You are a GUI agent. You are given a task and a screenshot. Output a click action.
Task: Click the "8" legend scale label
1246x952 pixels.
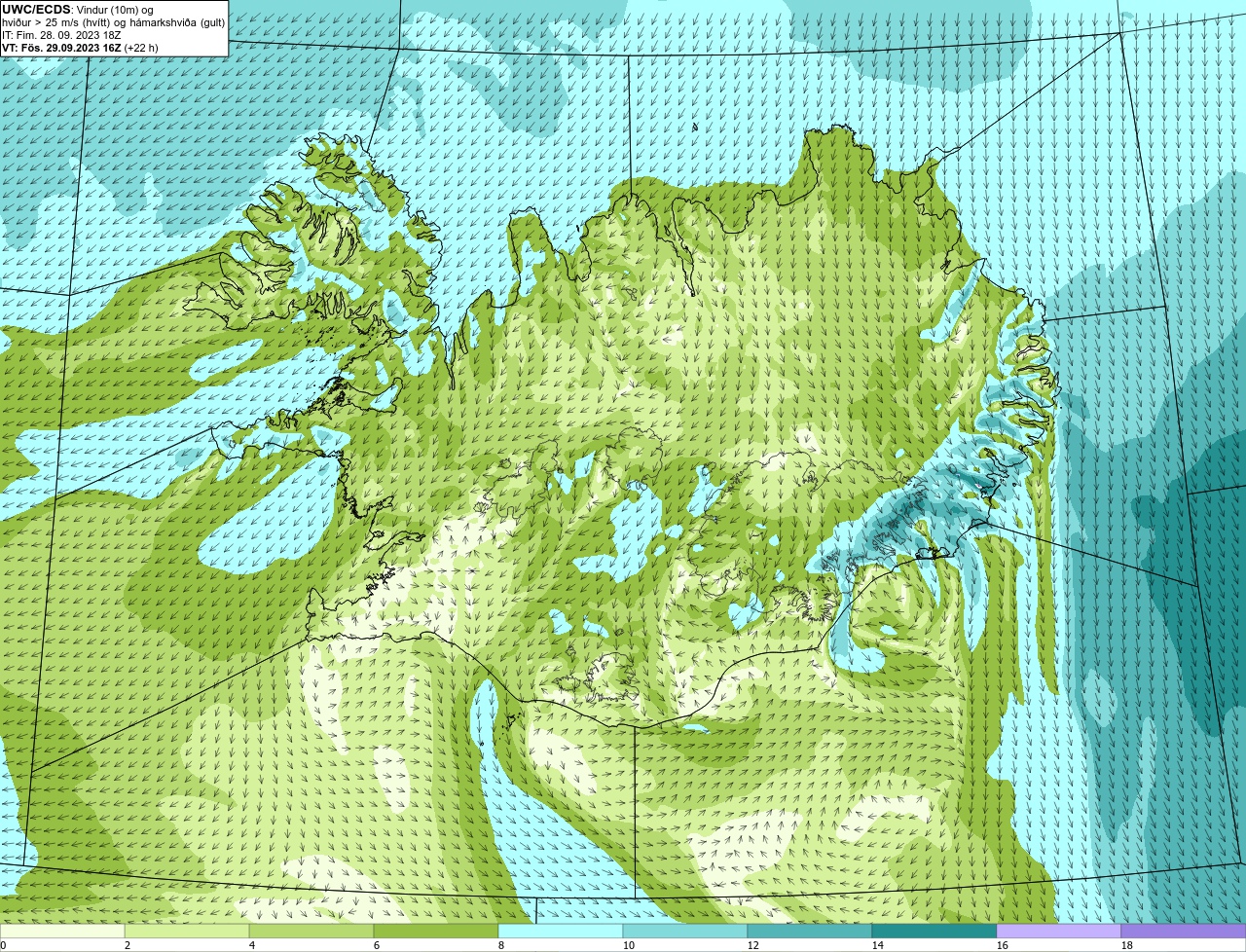point(501,945)
